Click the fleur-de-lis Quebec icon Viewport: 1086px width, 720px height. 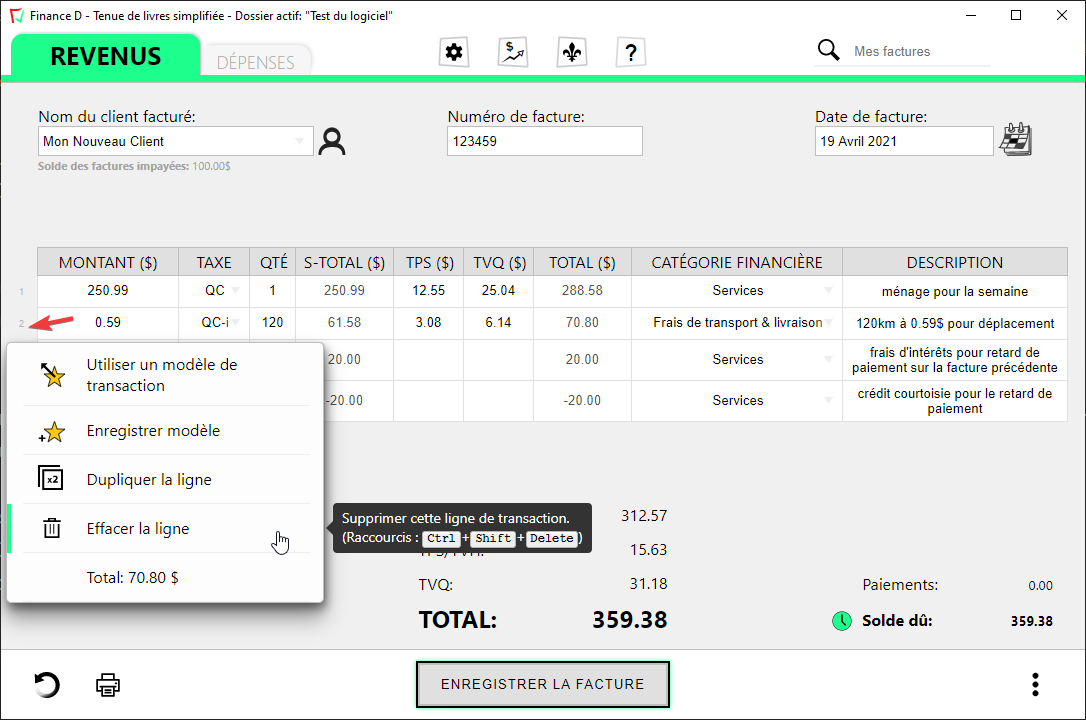tap(571, 52)
